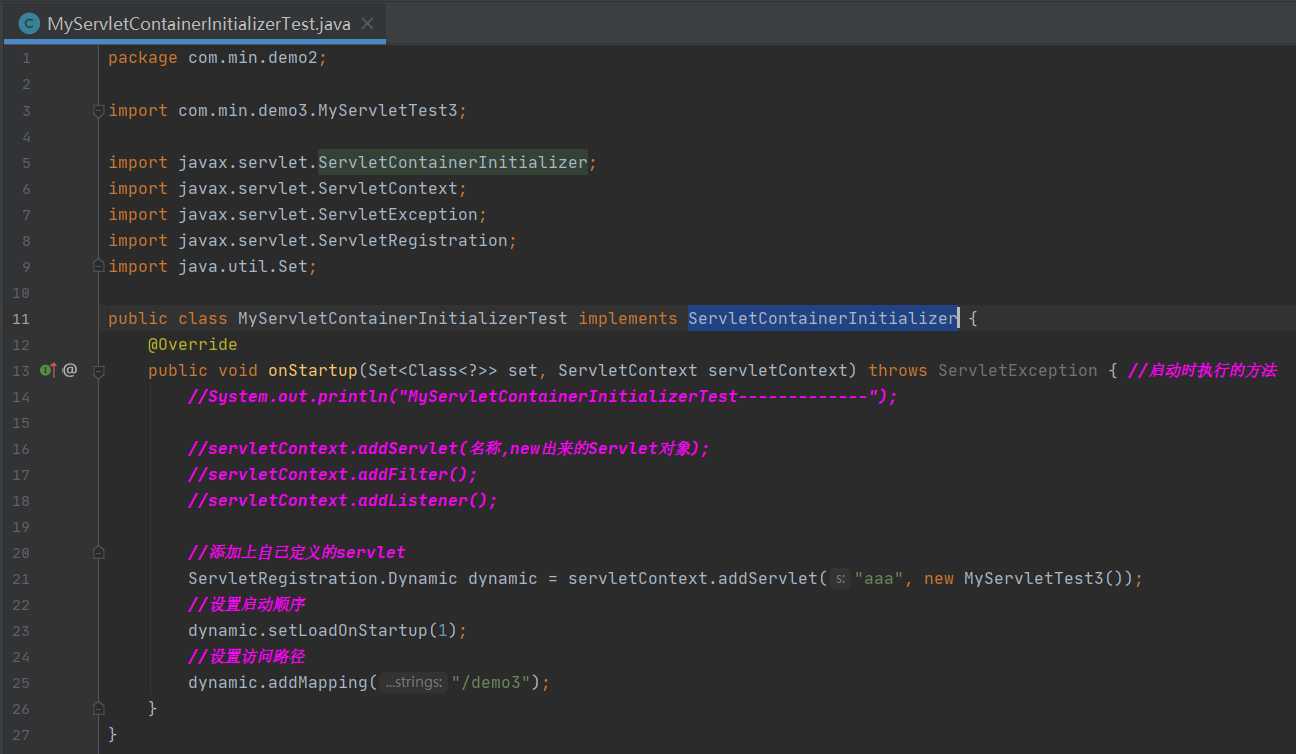Click 'ServletRegistration.Dynamic' on line 21
Screen dimensions: 1296x754
pos(323,578)
